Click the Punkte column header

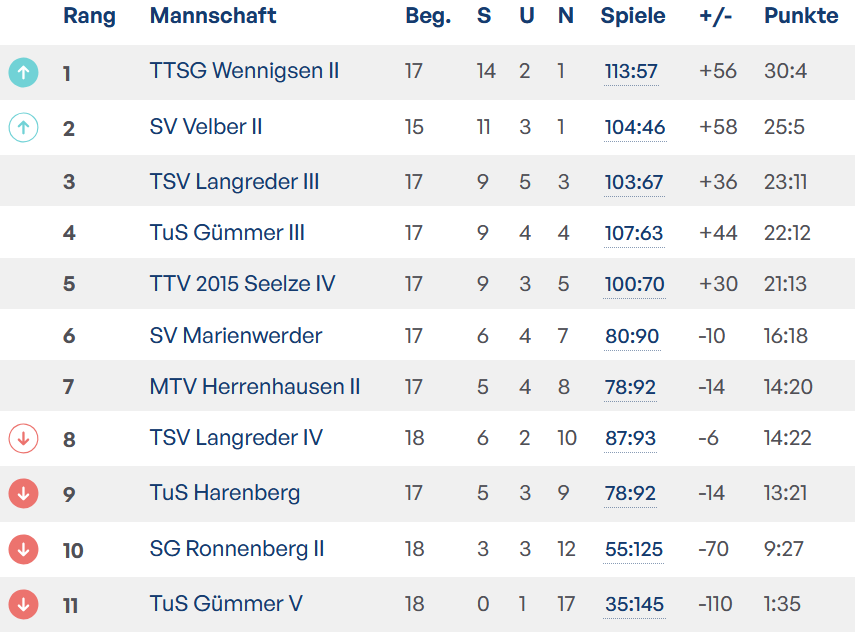[x=801, y=16]
